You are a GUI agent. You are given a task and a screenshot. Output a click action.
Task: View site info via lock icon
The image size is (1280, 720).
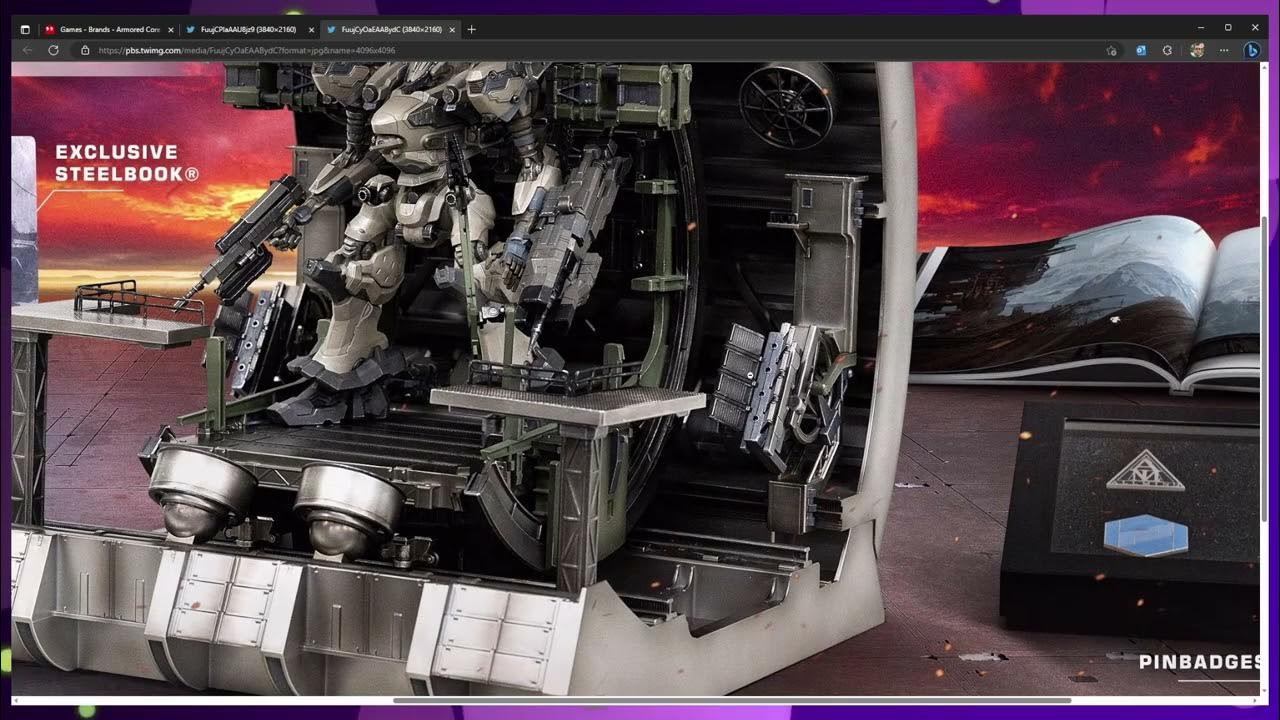[x=86, y=50]
